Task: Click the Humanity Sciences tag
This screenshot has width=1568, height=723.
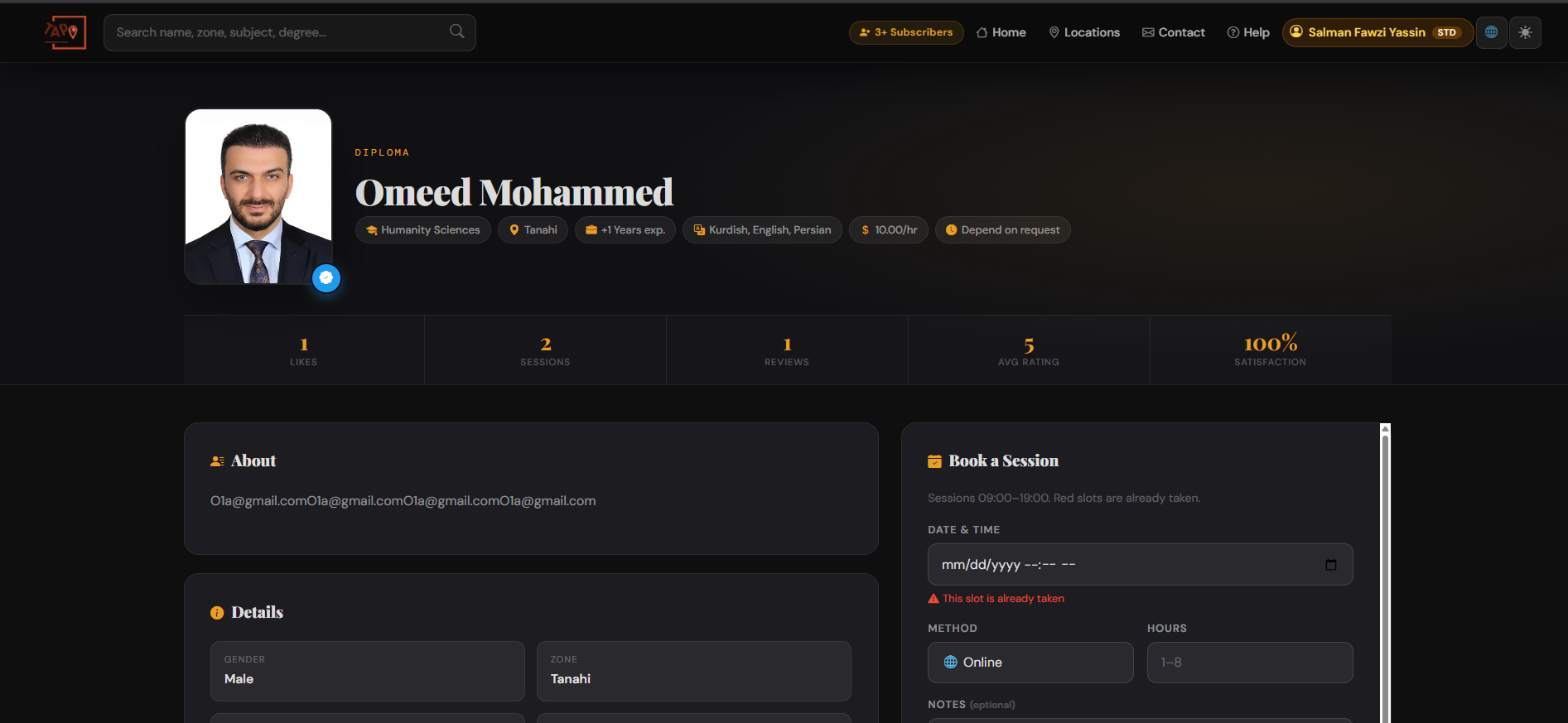Action: (x=423, y=230)
